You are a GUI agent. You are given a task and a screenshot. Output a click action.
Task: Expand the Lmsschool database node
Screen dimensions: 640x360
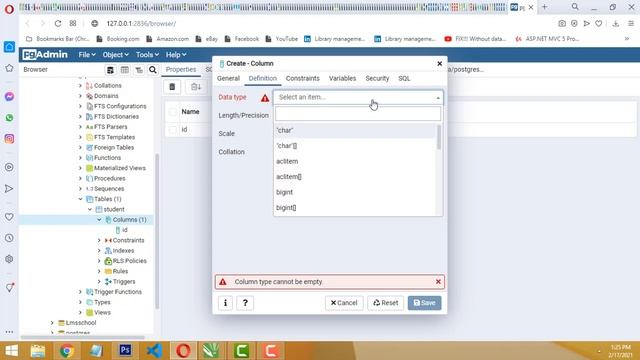tap(52, 323)
